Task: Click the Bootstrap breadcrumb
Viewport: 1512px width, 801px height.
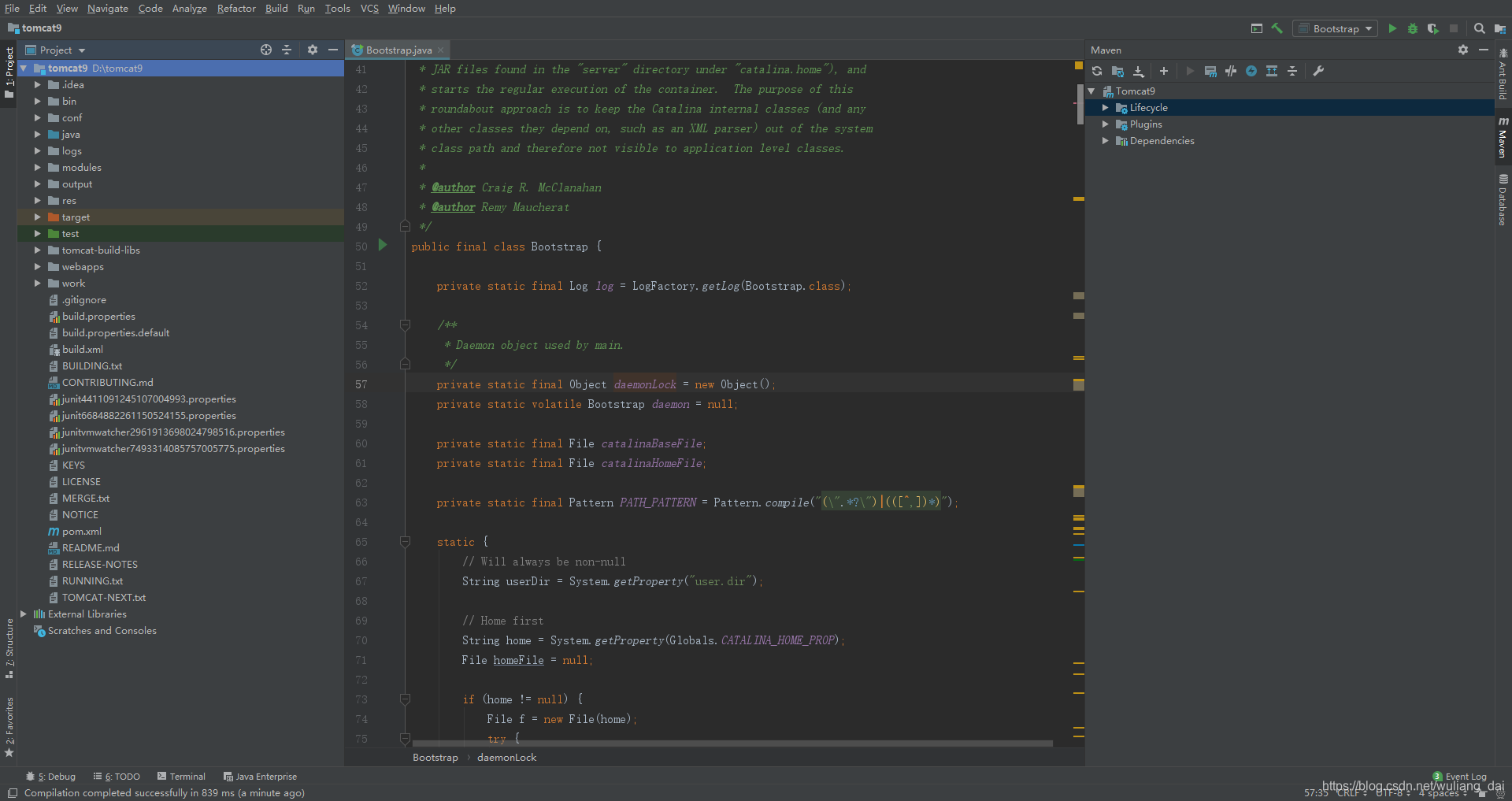Action: coord(435,757)
